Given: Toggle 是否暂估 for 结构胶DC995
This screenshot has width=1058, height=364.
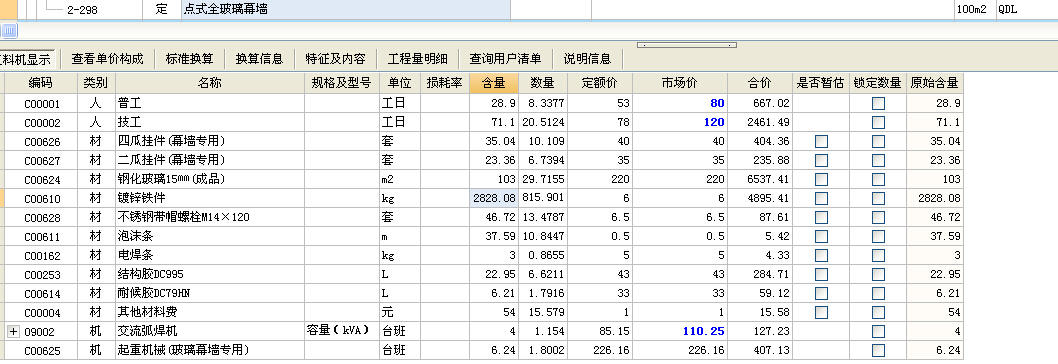Looking at the screenshot, I should coord(821,274).
